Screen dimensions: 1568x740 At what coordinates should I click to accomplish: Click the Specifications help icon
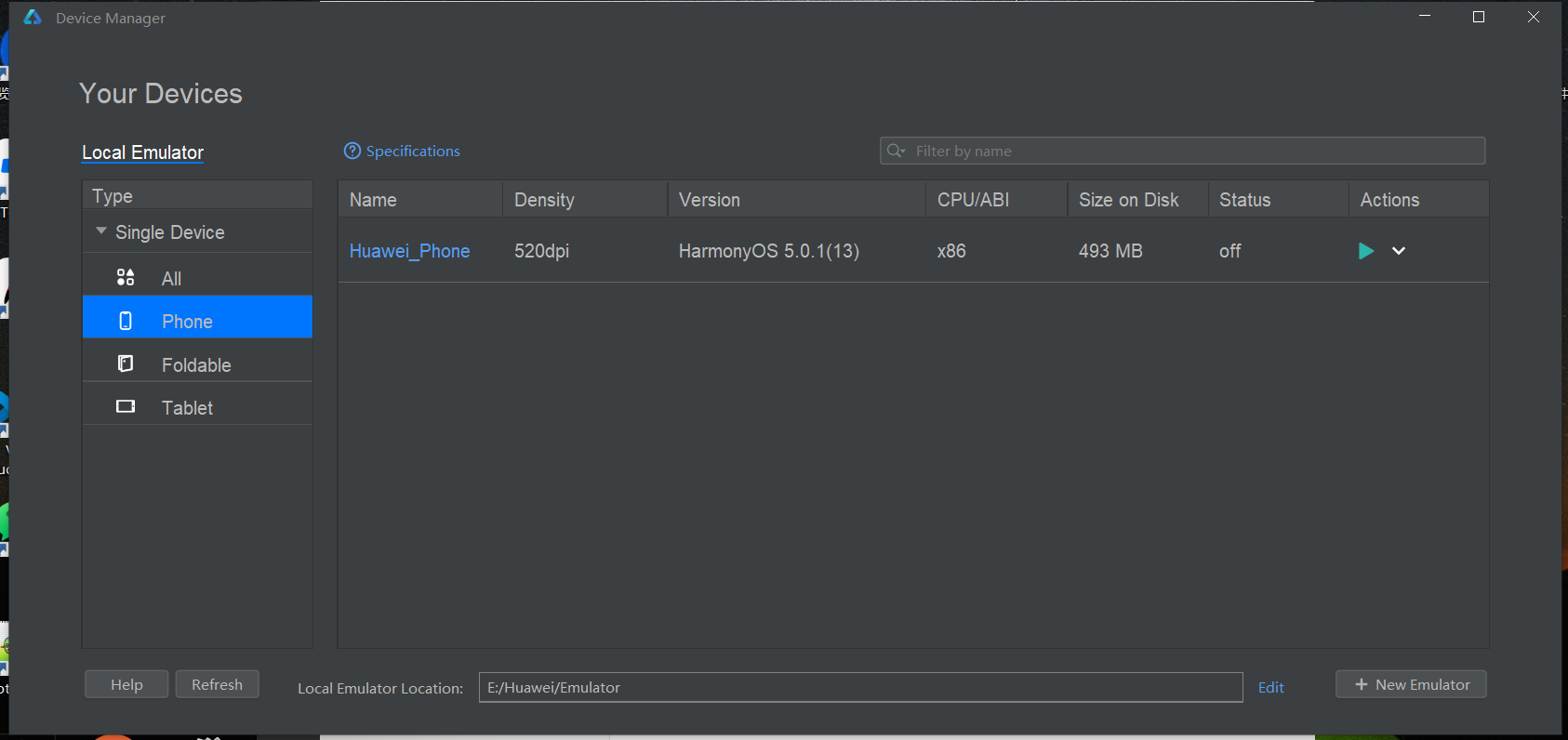(352, 151)
